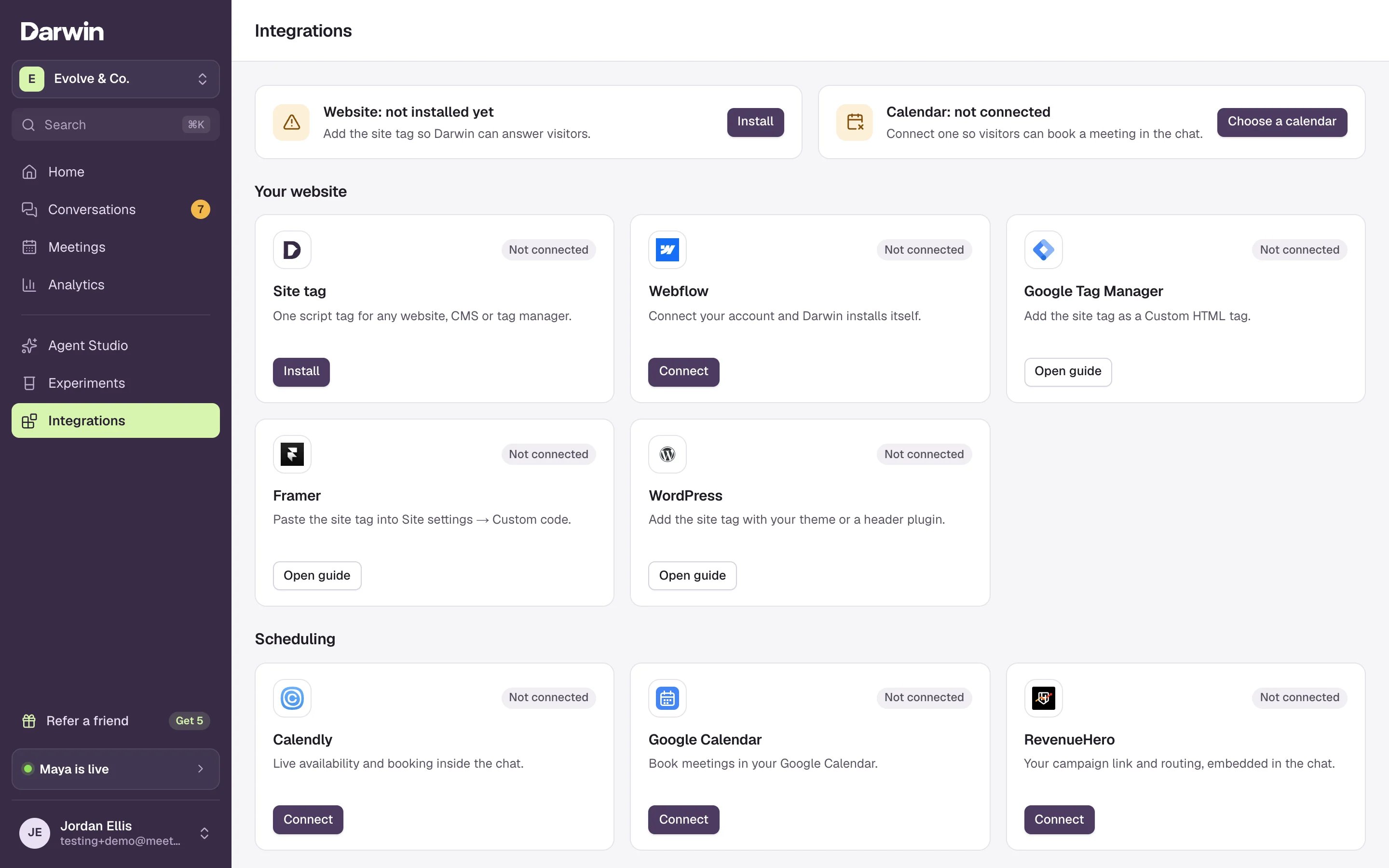Click Install in the website banner
This screenshot has width=1389, height=868.
755,122
